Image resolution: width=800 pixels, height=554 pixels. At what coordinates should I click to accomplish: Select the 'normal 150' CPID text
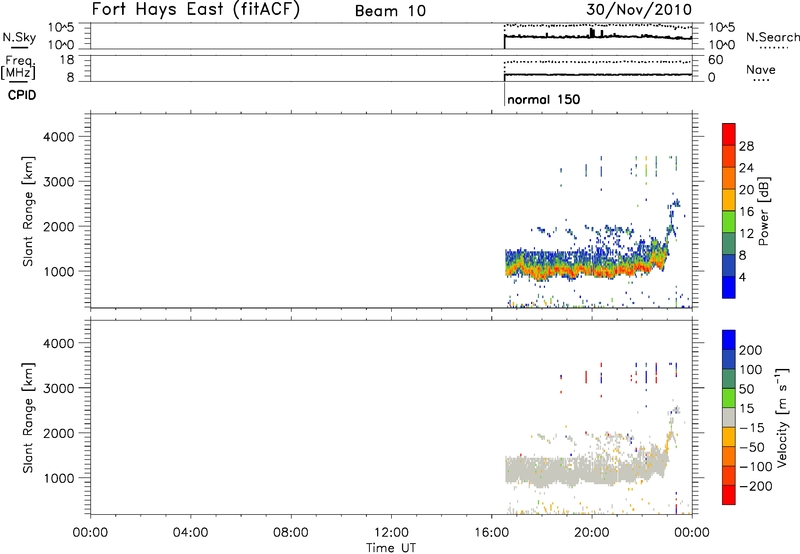tap(544, 99)
